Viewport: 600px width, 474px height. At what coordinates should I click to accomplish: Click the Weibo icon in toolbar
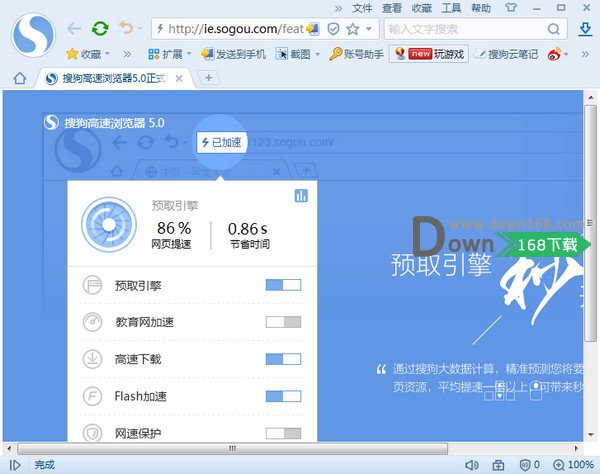click(x=554, y=54)
